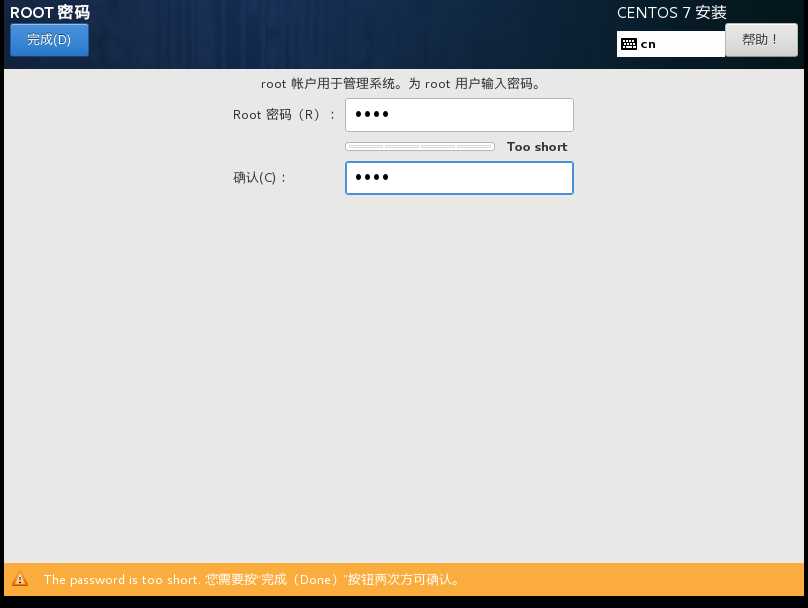
Task: Click the keyboard layout icon
Action: [629, 44]
